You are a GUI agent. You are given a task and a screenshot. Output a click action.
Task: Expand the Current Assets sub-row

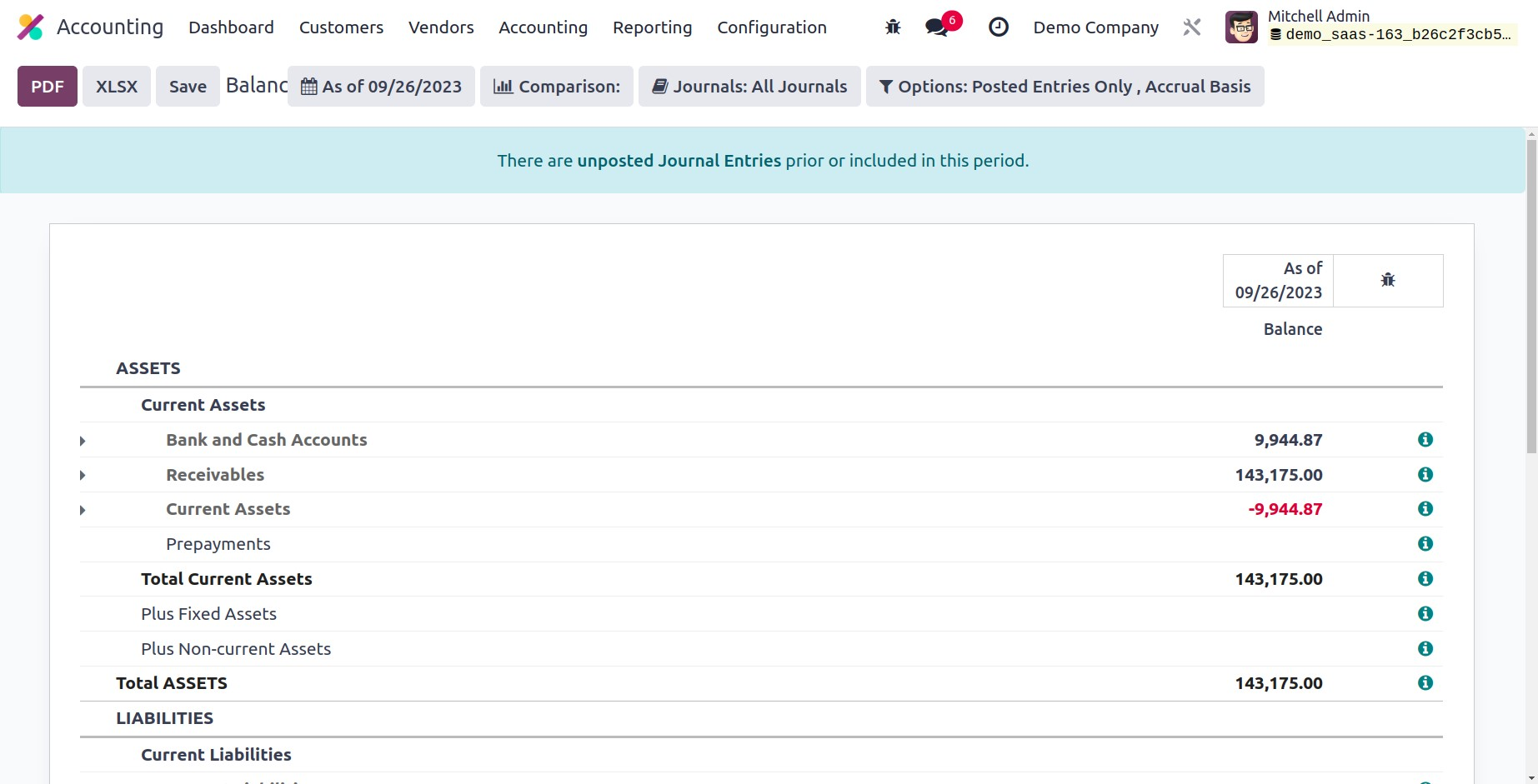click(83, 510)
